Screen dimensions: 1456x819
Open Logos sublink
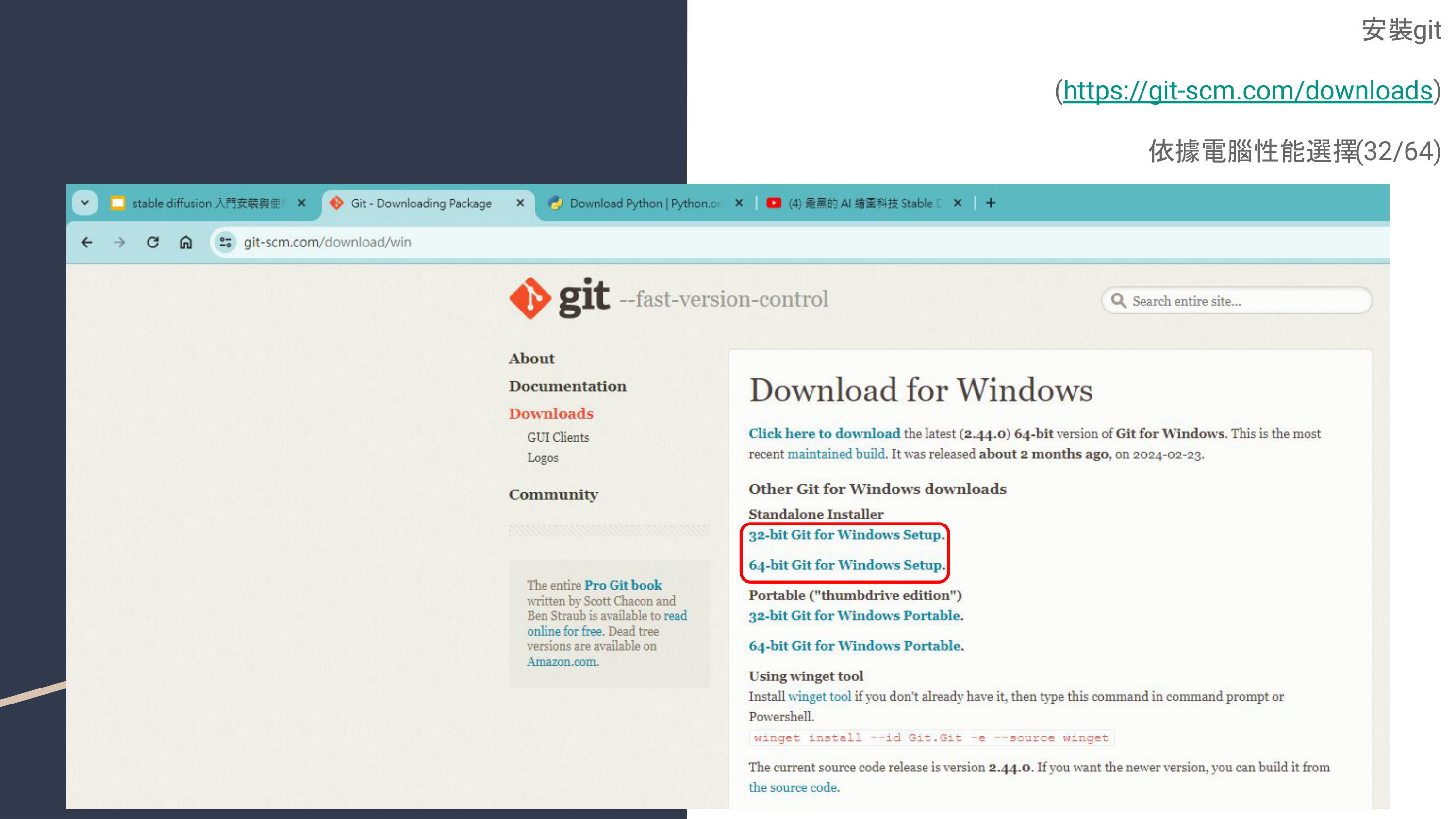coord(543,458)
